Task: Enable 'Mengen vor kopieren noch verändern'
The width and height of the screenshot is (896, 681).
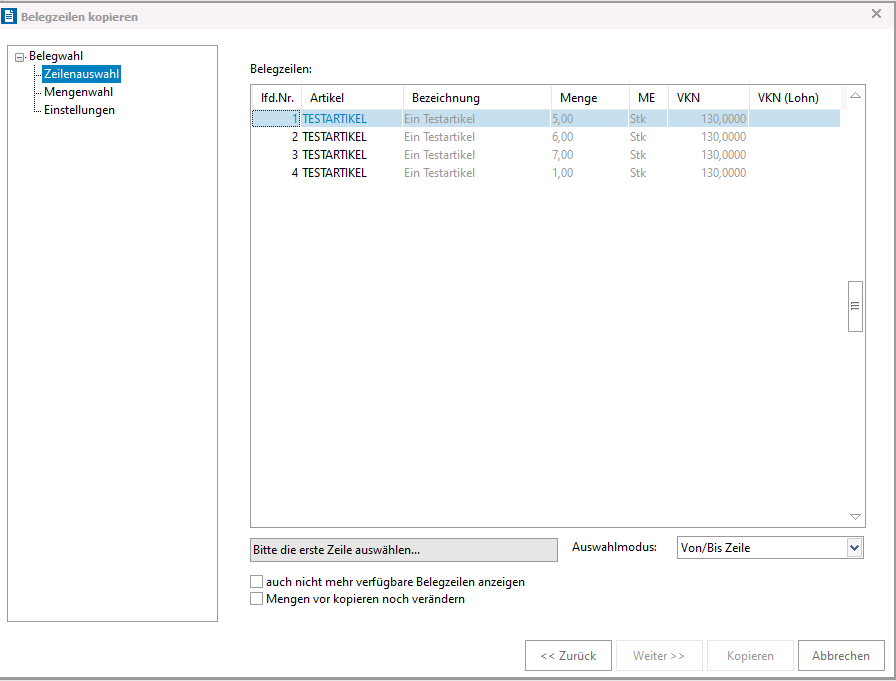Action: (257, 599)
